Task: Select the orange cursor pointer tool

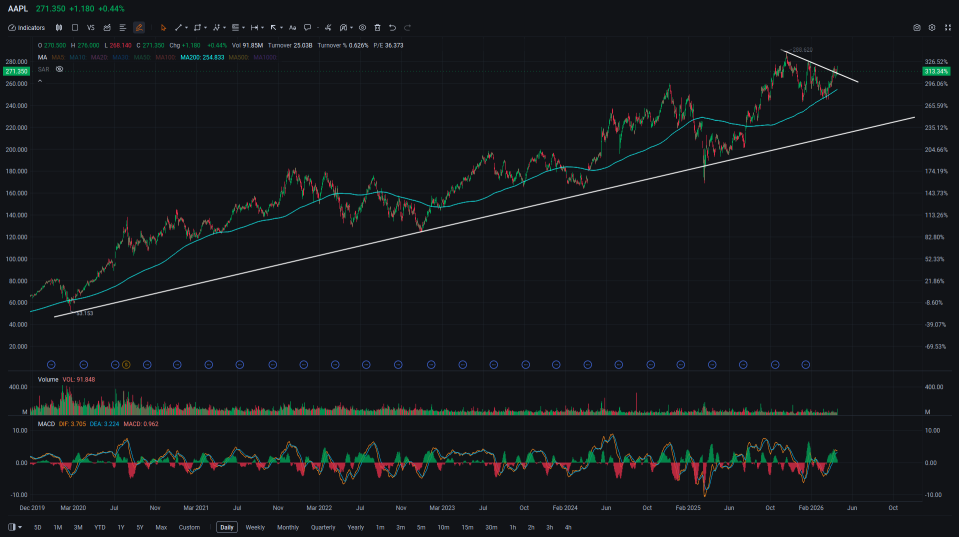Action: point(163,28)
